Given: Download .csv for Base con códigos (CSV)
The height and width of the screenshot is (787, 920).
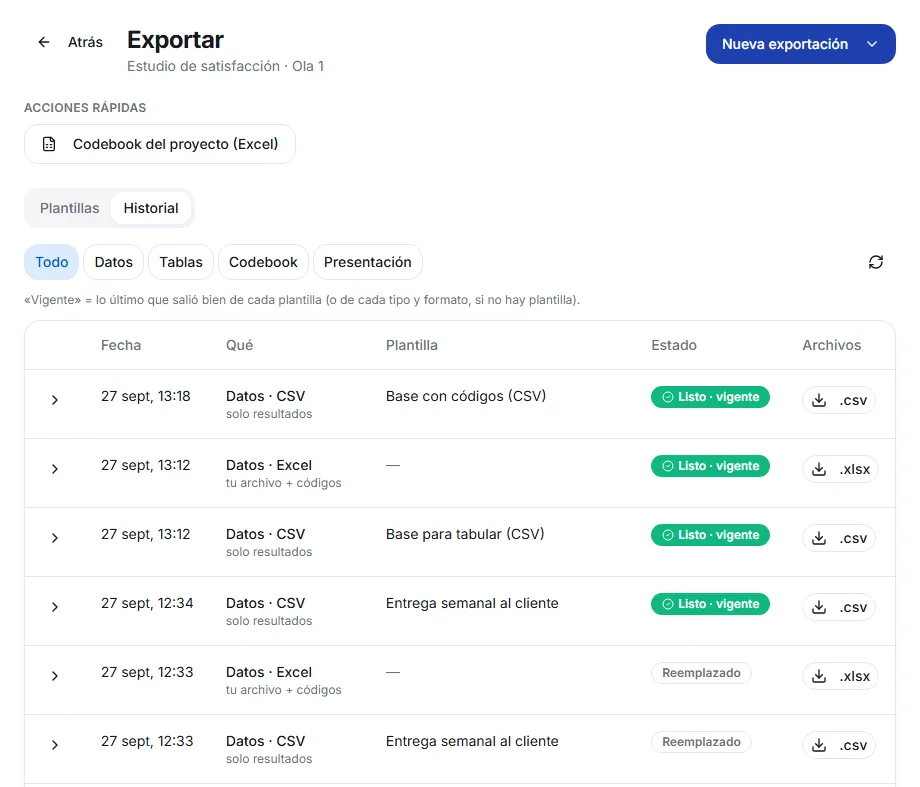Looking at the screenshot, I should click(839, 400).
